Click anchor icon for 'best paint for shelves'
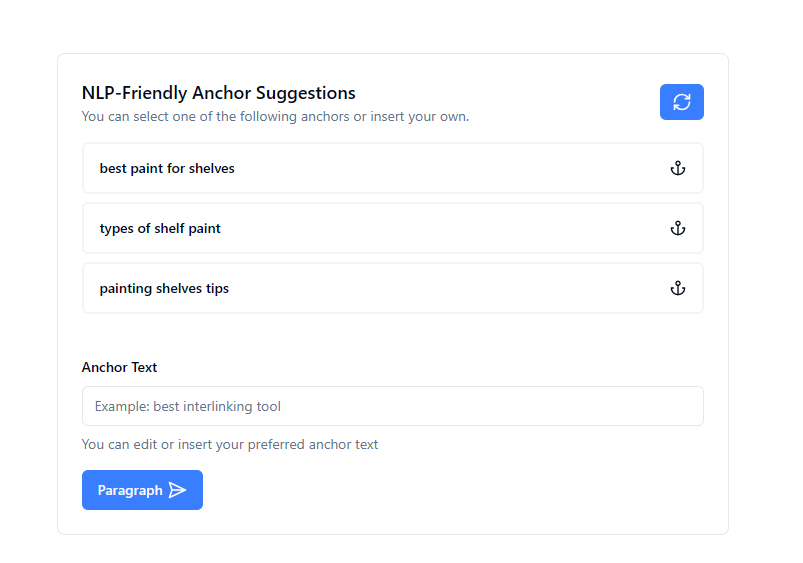This screenshot has height=563, width=803. [x=678, y=168]
